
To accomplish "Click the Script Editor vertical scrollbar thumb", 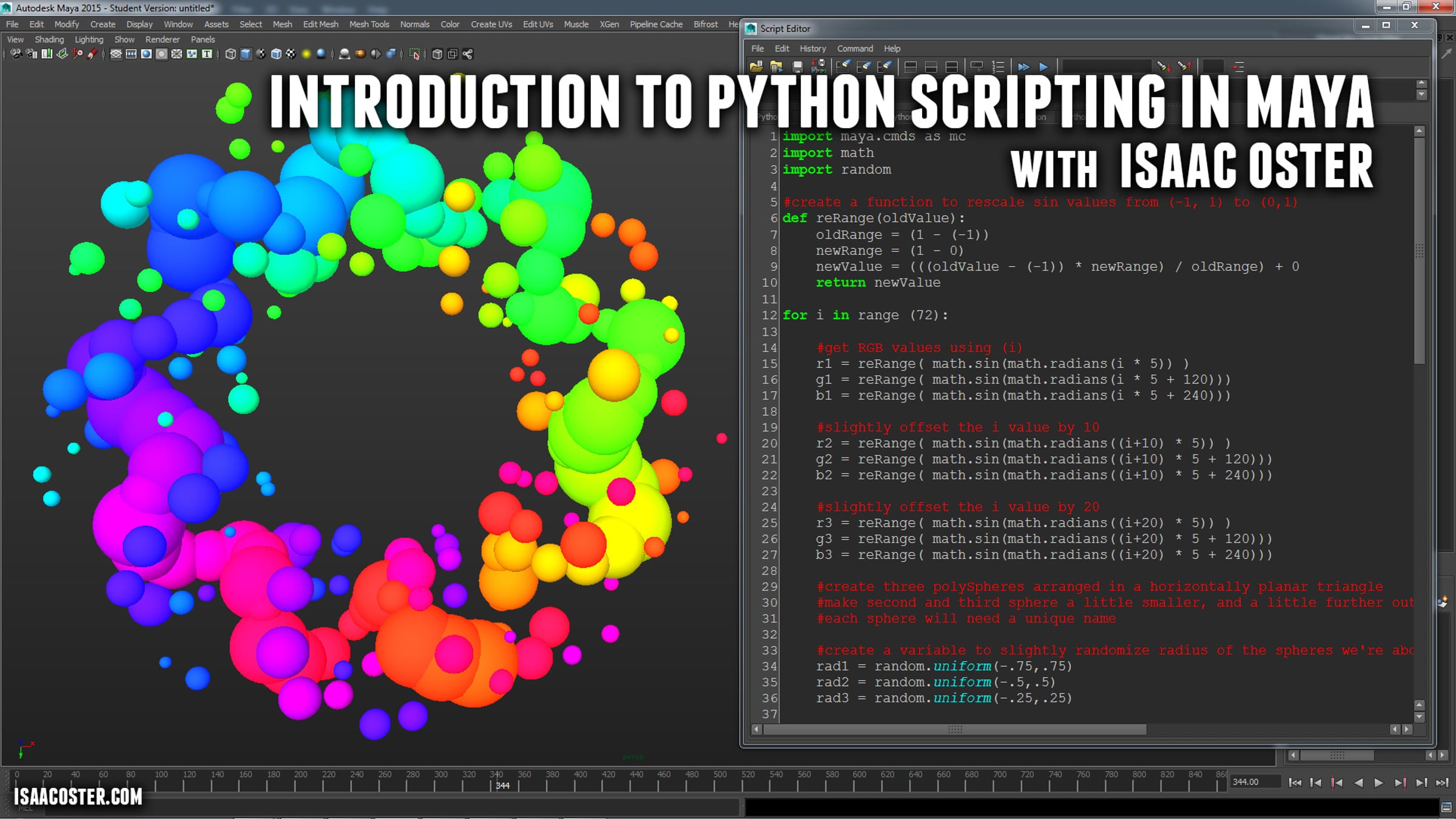I will [x=1419, y=251].
